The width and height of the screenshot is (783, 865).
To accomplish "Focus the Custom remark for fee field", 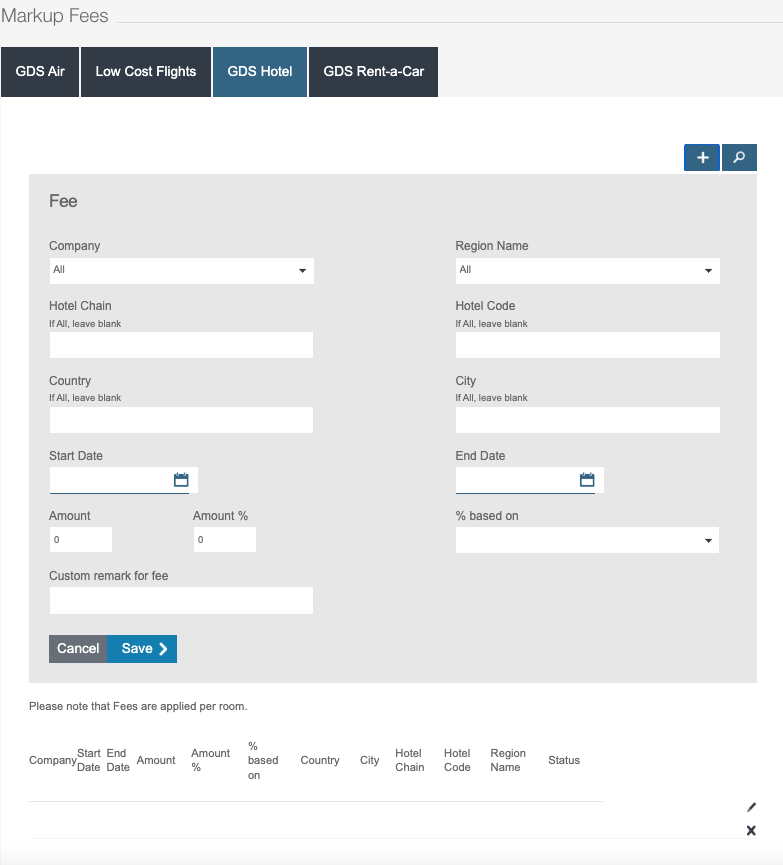I will coord(181,601).
